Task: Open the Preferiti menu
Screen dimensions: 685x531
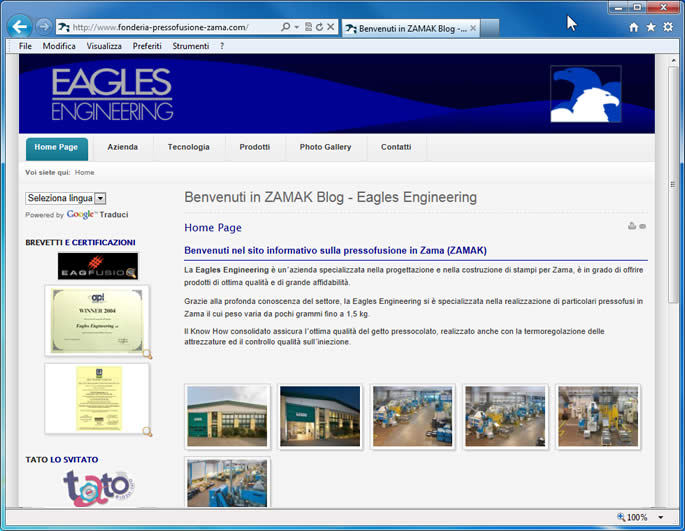Action: pos(147,46)
